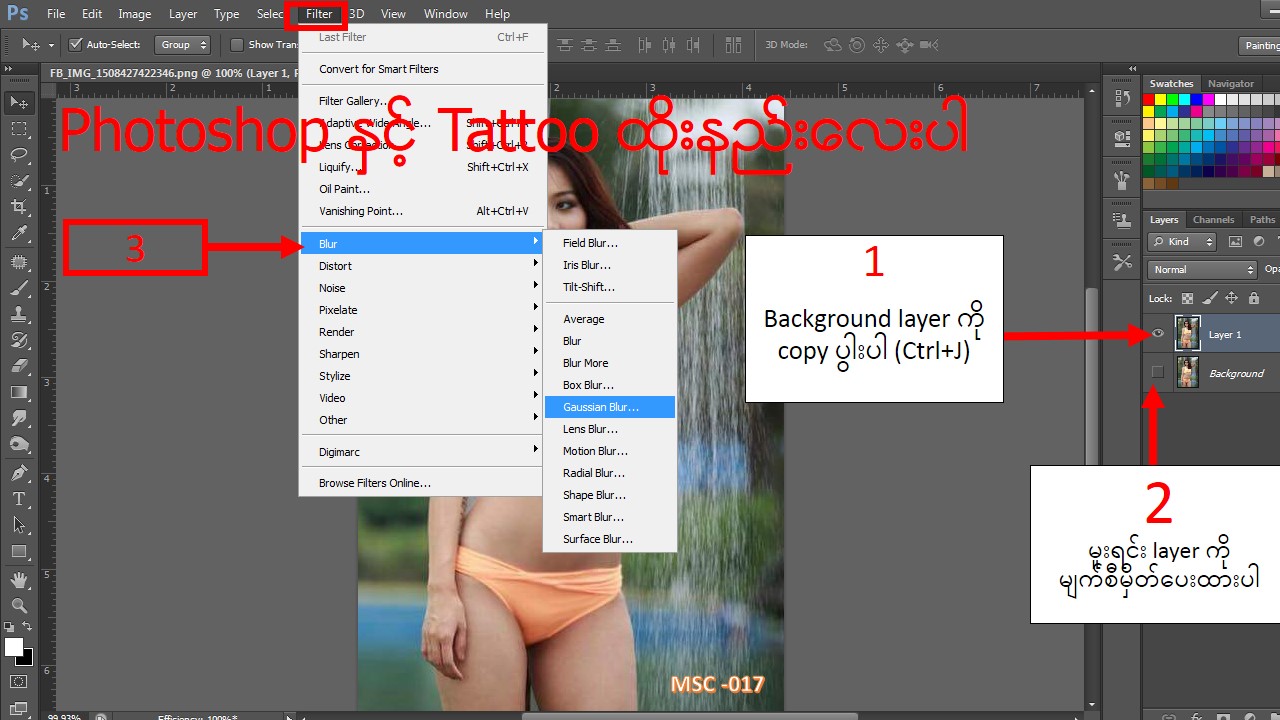Viewport: 1280px width, 720px height.
Task: Select the Clone Stamp tool
Action: [18, 314]
